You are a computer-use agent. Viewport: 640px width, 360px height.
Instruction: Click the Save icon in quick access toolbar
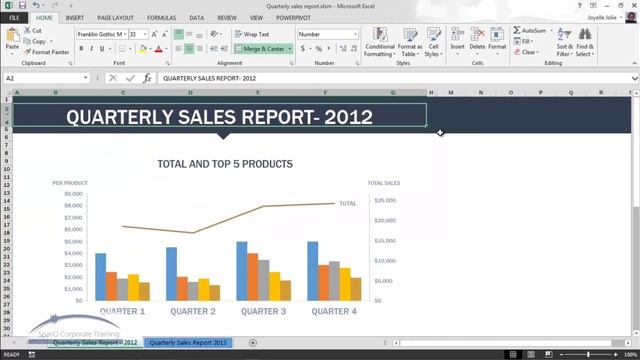22,6
